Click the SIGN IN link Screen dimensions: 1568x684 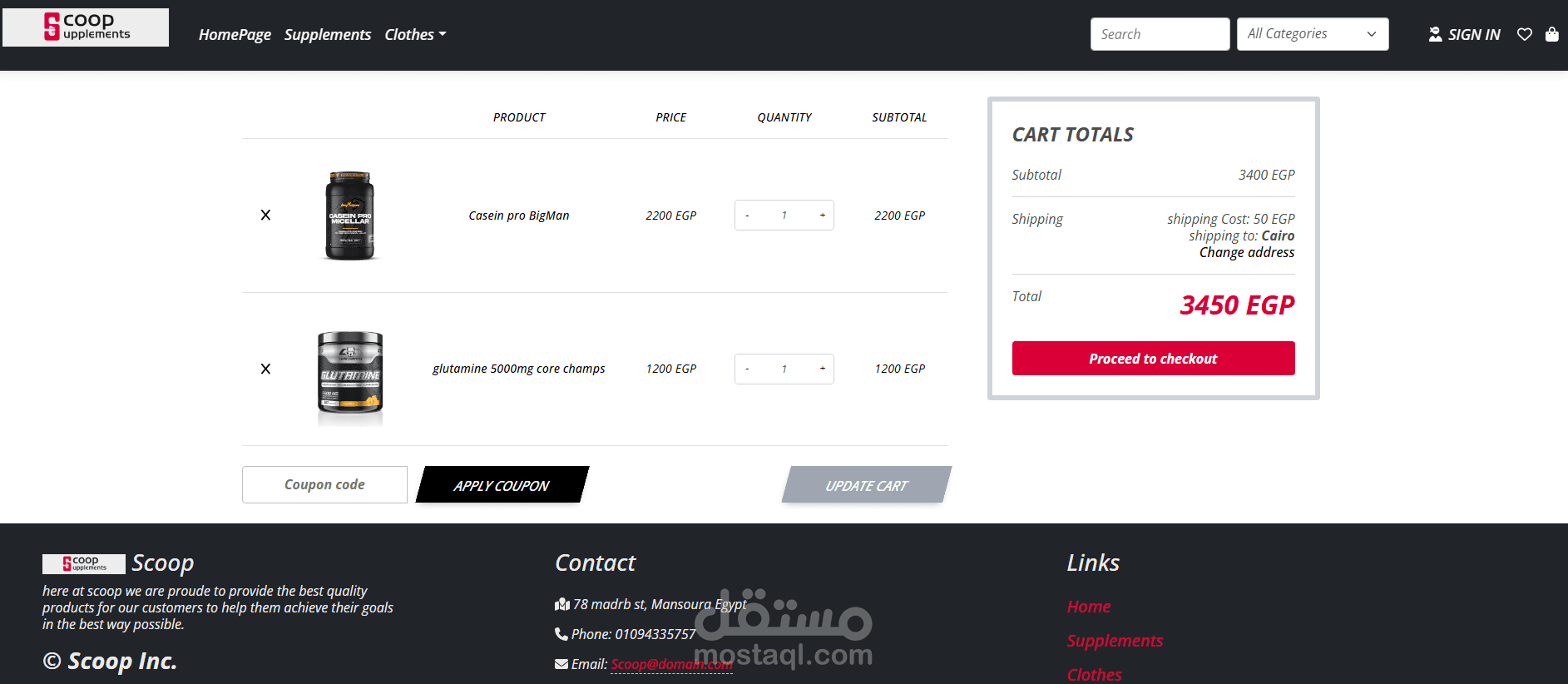pos(1474,35)
